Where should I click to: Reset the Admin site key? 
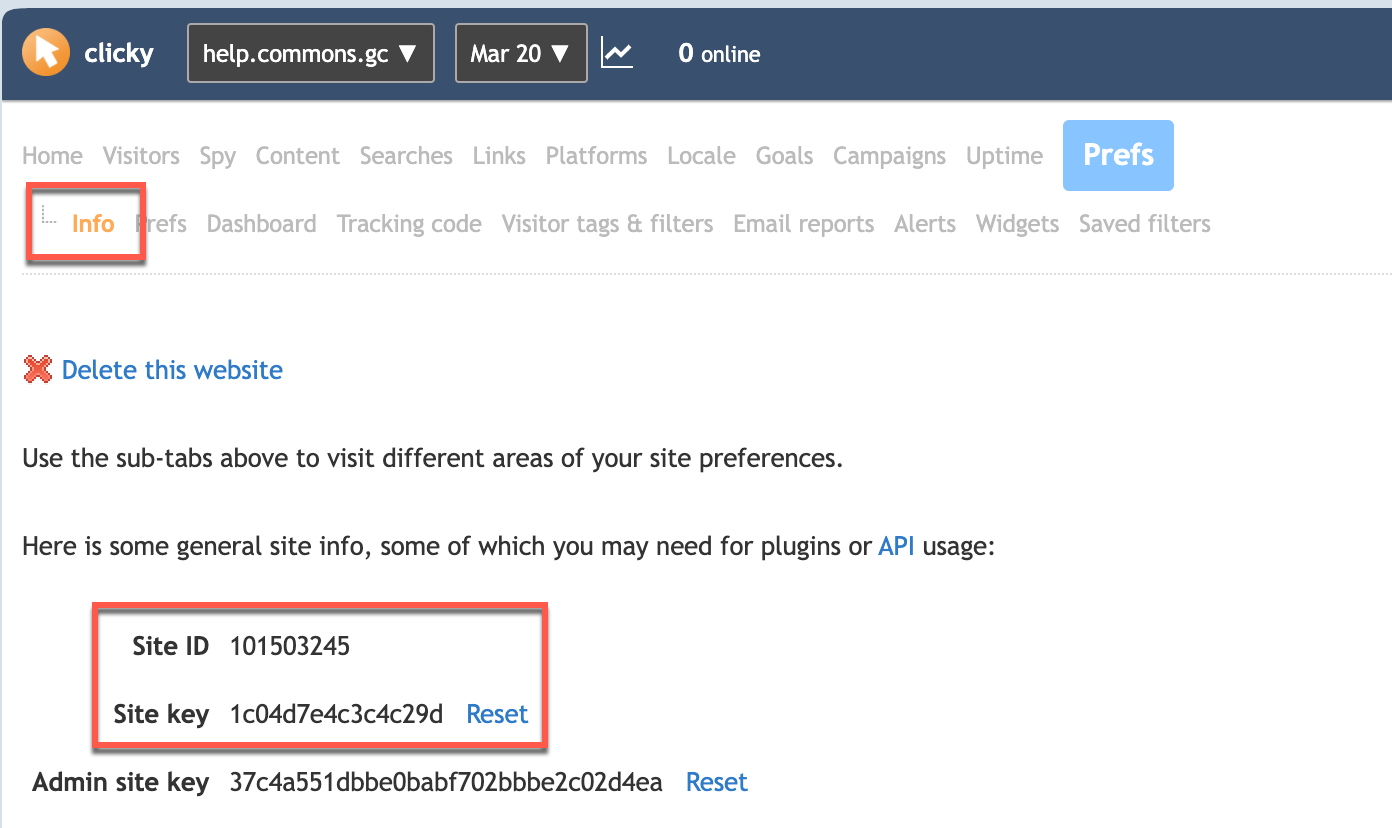pos(717,782)
